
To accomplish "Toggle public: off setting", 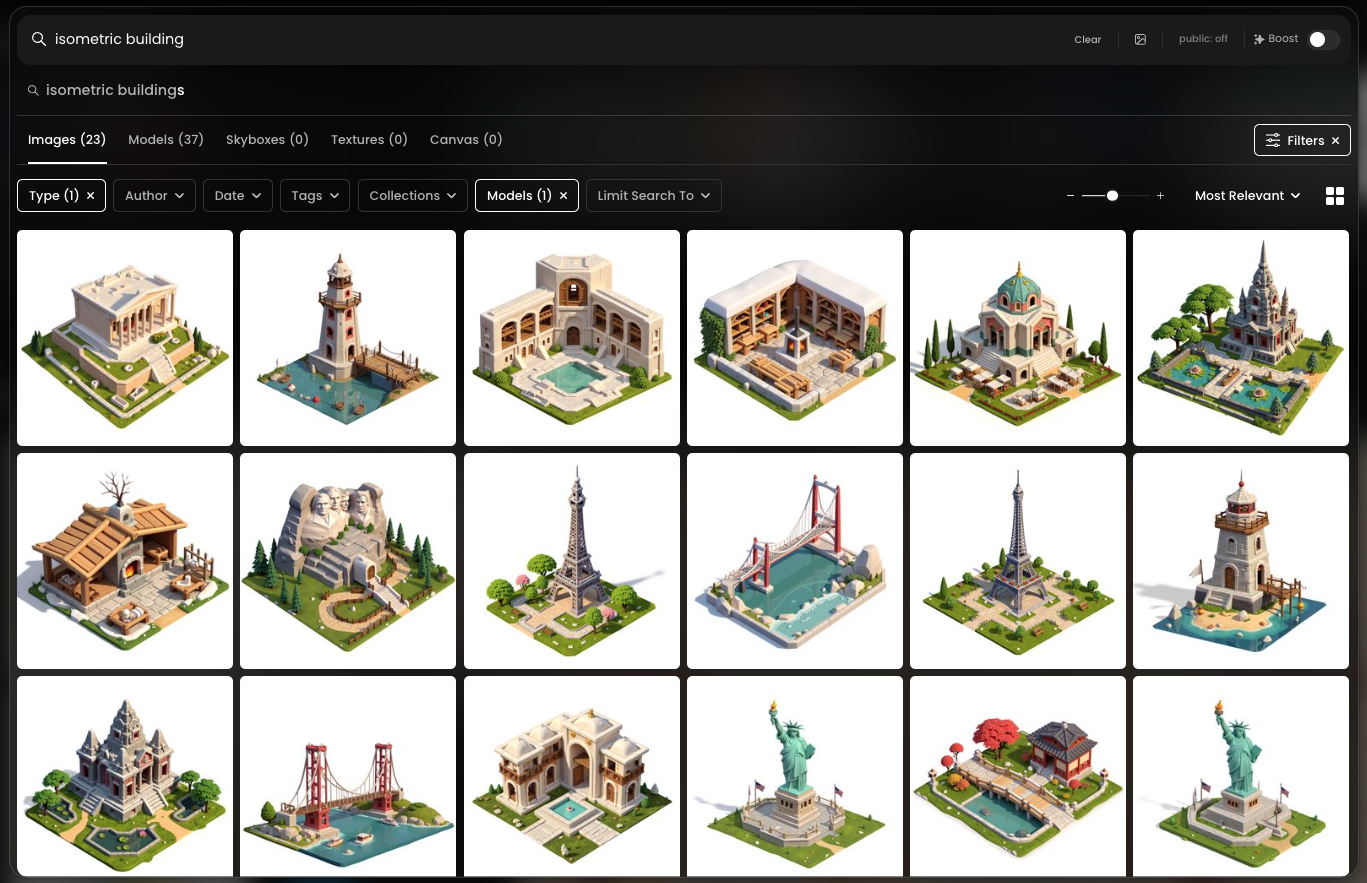I will [1203, 39].
